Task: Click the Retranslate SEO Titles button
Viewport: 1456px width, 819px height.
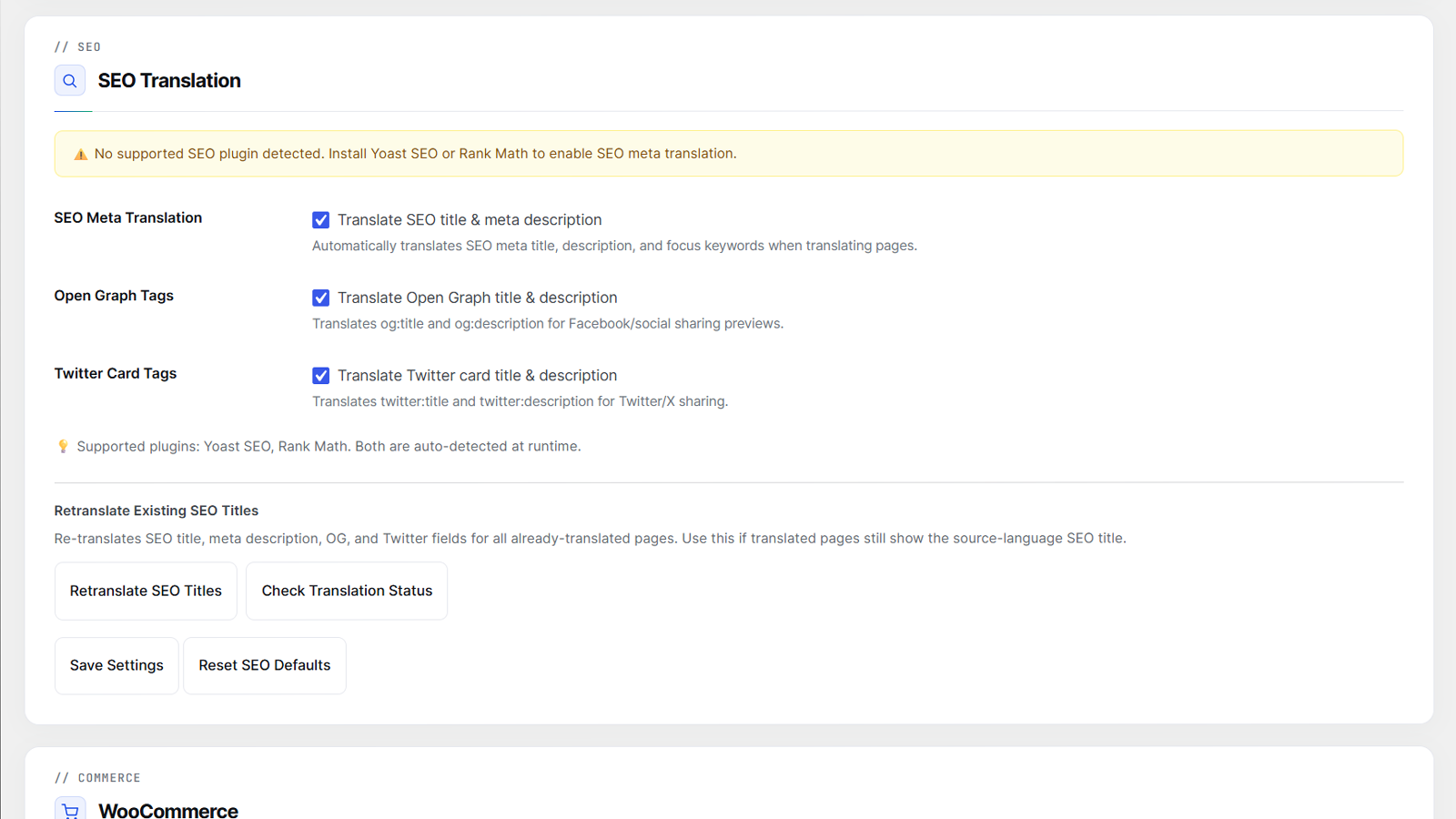Action: click(x=146, y=591)
